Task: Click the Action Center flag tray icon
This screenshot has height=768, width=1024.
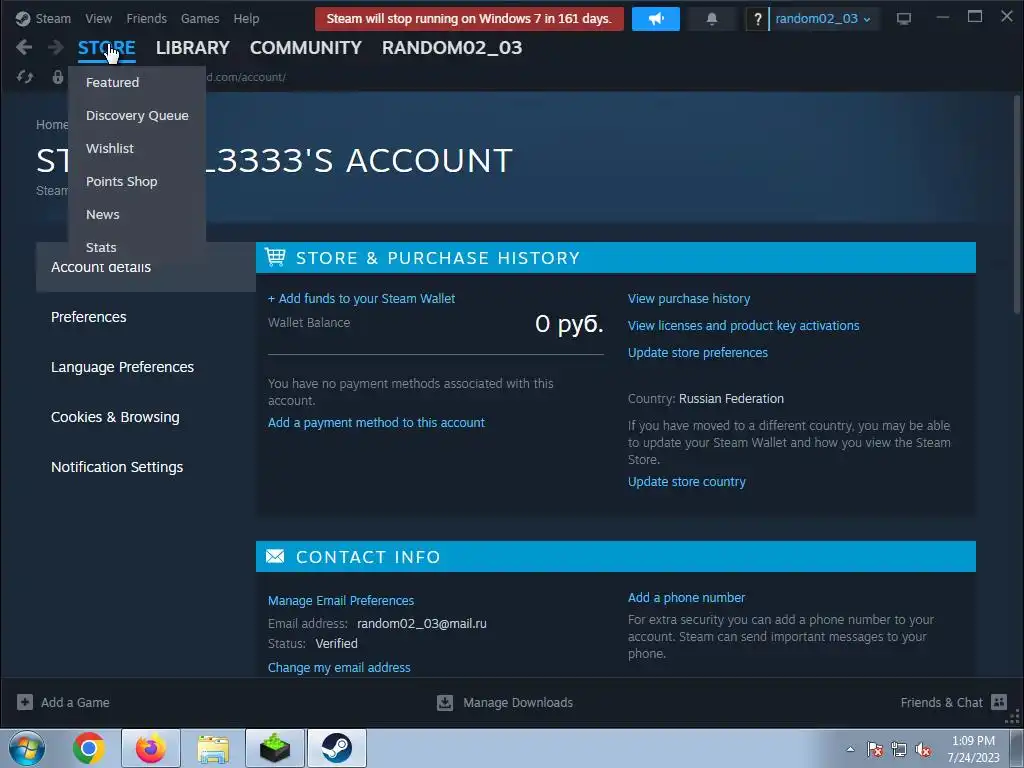Action: 875,749
